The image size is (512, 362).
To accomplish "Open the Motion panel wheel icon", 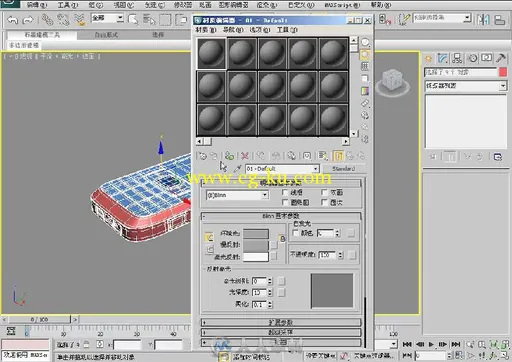I will click(x=472, y=59).
